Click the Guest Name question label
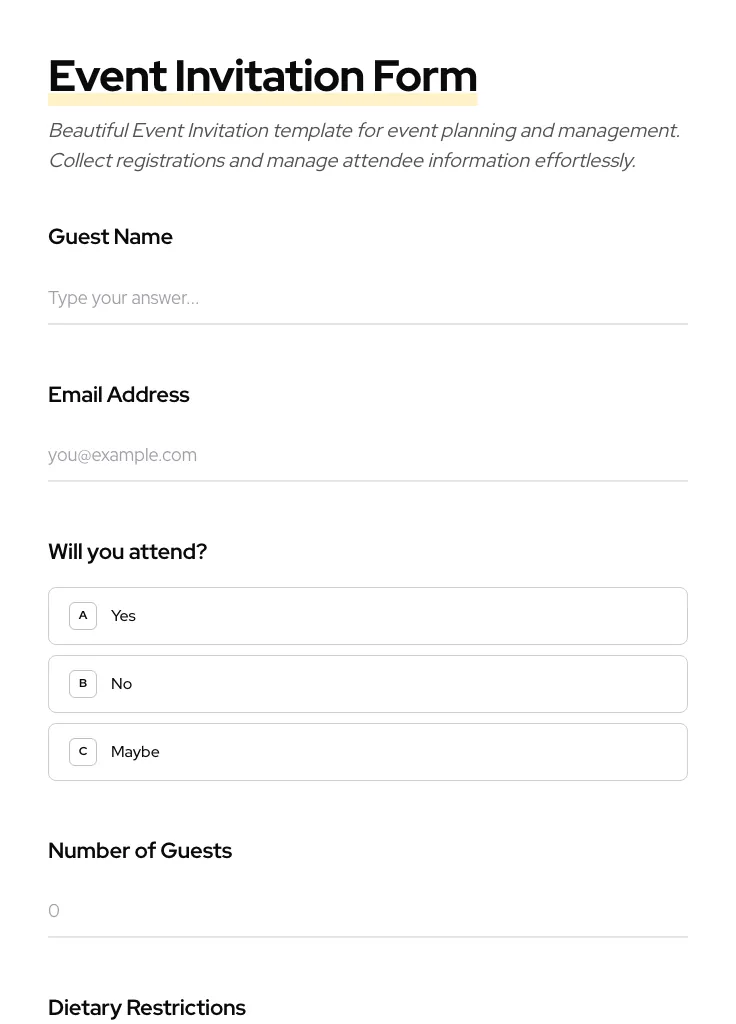Image resolution: width=736 pixels, height=1024 pixels. [110, 237]
